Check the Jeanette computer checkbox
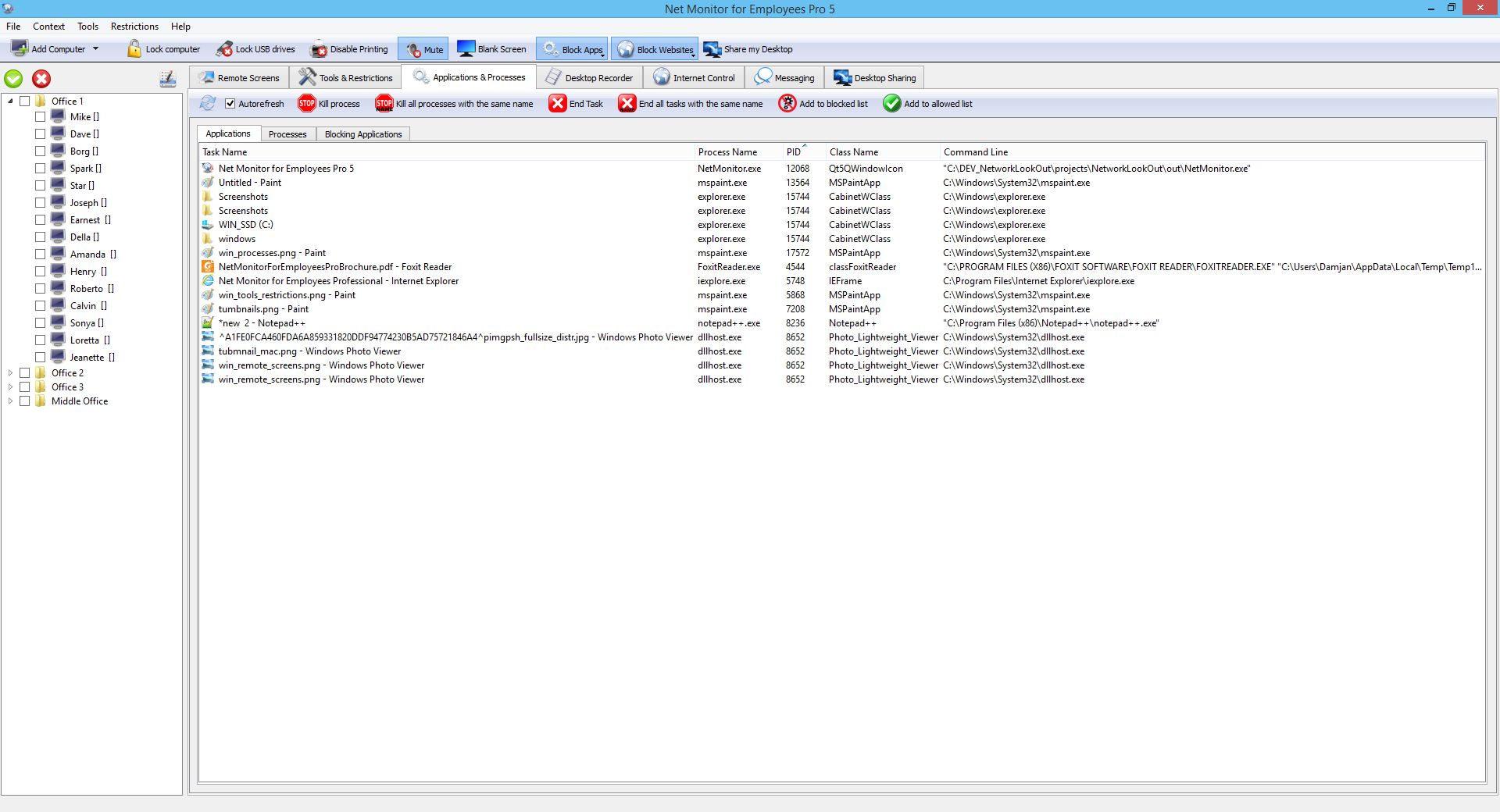 [40, 357]
